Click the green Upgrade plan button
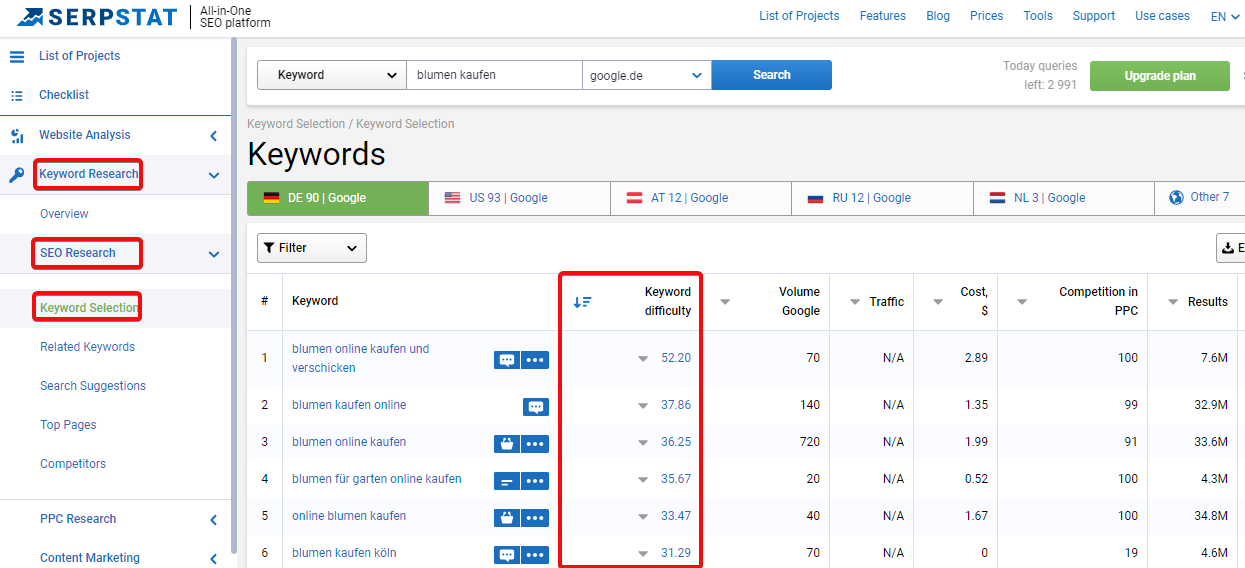The image size is (1245, 568). tap(1160, 76)
